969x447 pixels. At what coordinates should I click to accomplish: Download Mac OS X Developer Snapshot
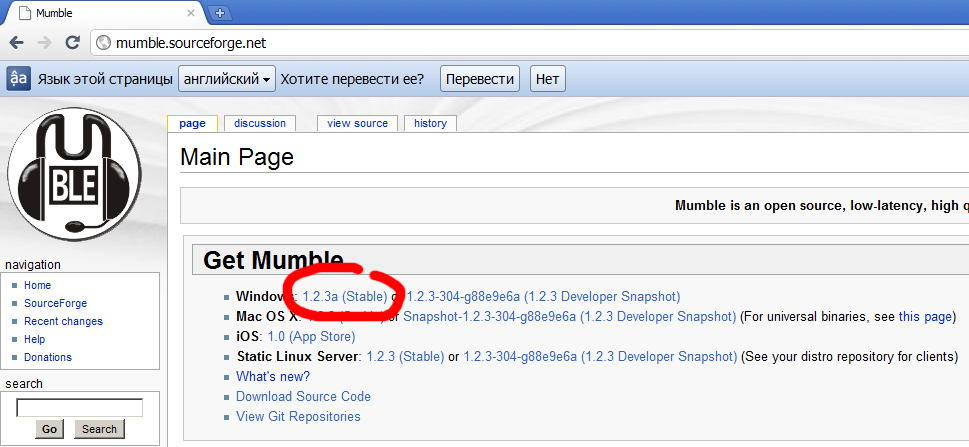569,317
